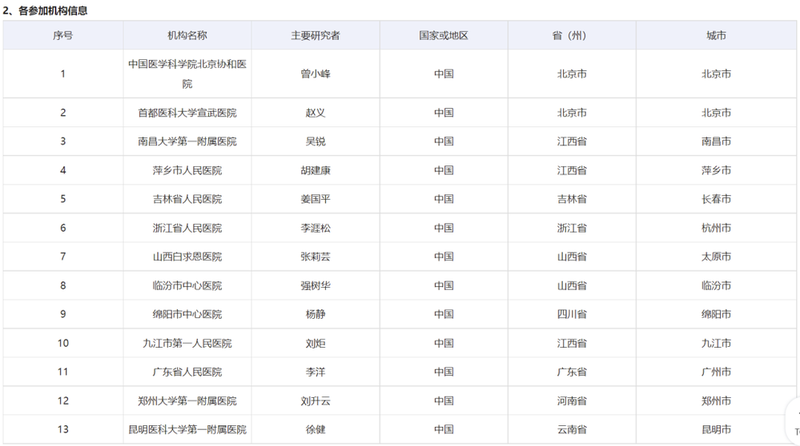Click the 国家或地区 column header
This screenshot has height=446, width=800.
(x=444, y=35)
